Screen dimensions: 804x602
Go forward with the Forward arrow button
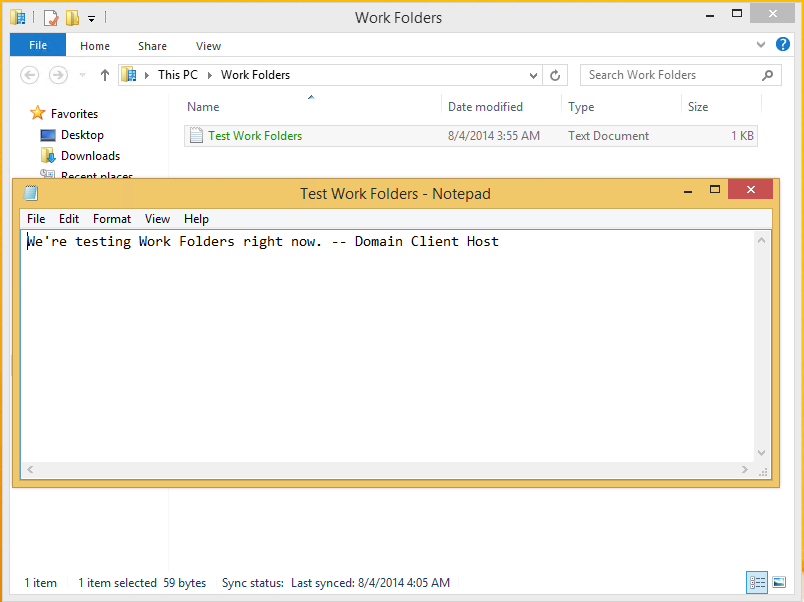58,75
